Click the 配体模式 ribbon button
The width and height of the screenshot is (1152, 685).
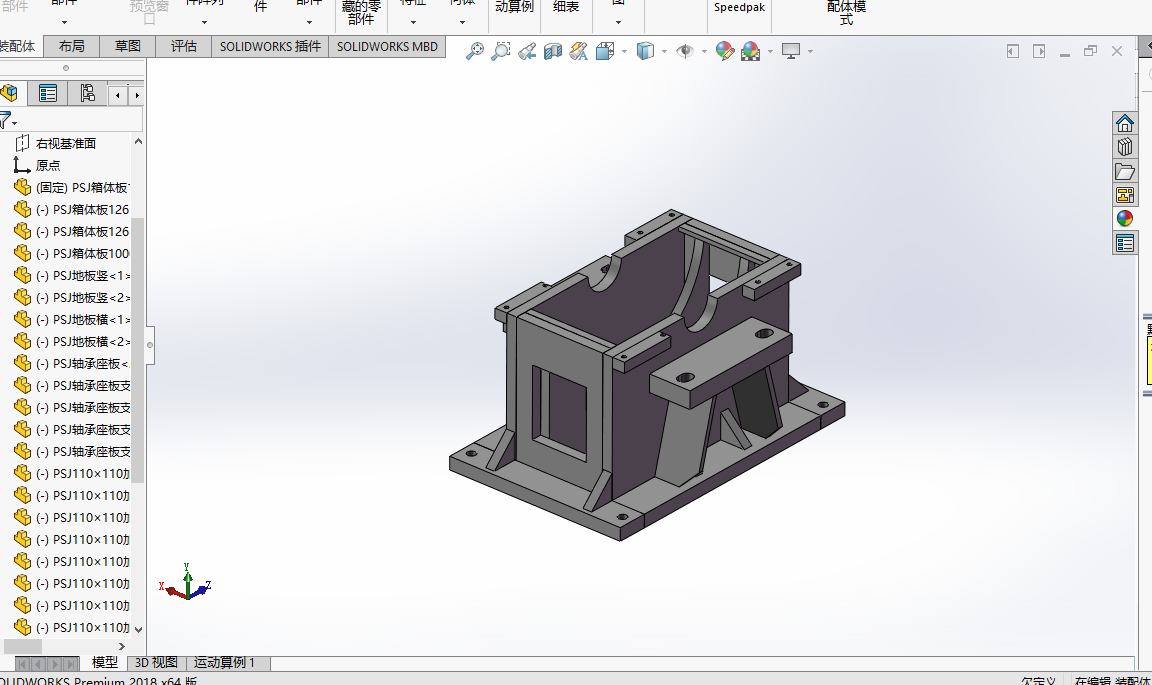point(846,12)
